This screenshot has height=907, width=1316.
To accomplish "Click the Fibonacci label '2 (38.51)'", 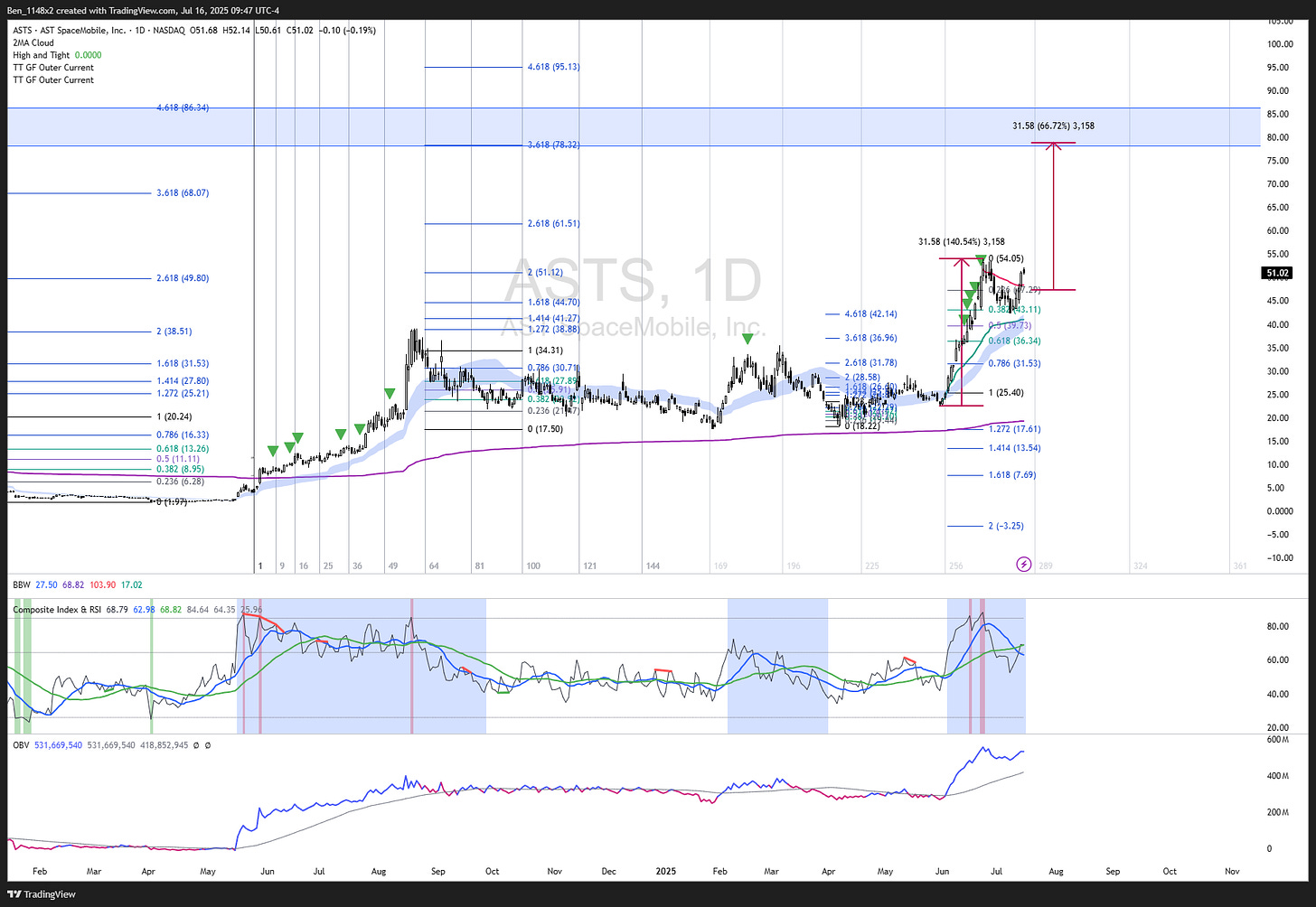I will [x=174, y=332].
